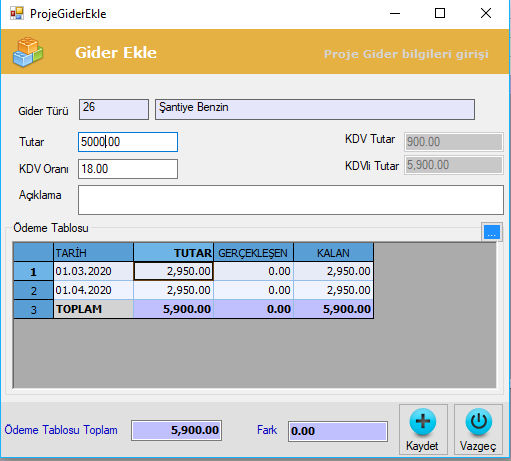Click the KDV Oranı input field
This screenshot has height=461, width=511.
click(128, 169)
